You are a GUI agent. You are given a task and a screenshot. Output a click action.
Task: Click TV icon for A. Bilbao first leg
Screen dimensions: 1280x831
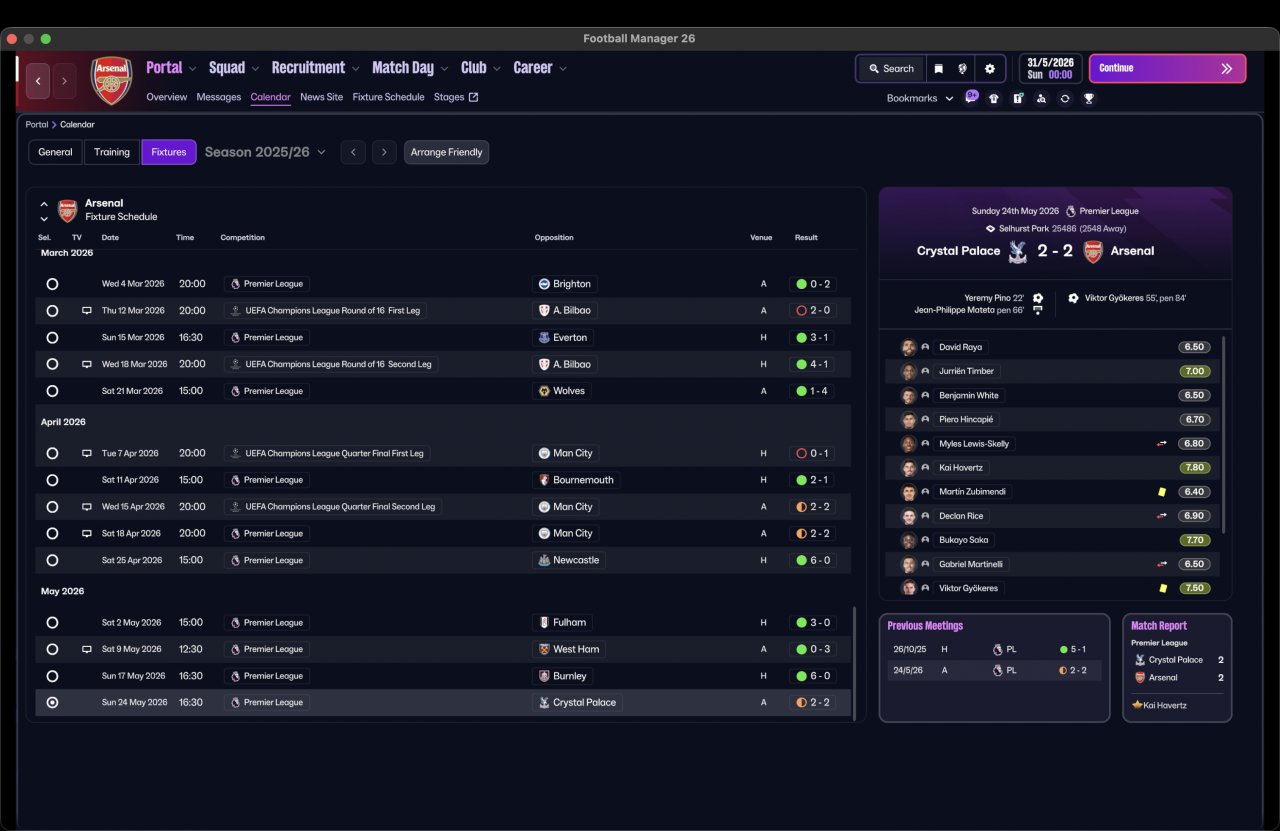pos(87,311)
